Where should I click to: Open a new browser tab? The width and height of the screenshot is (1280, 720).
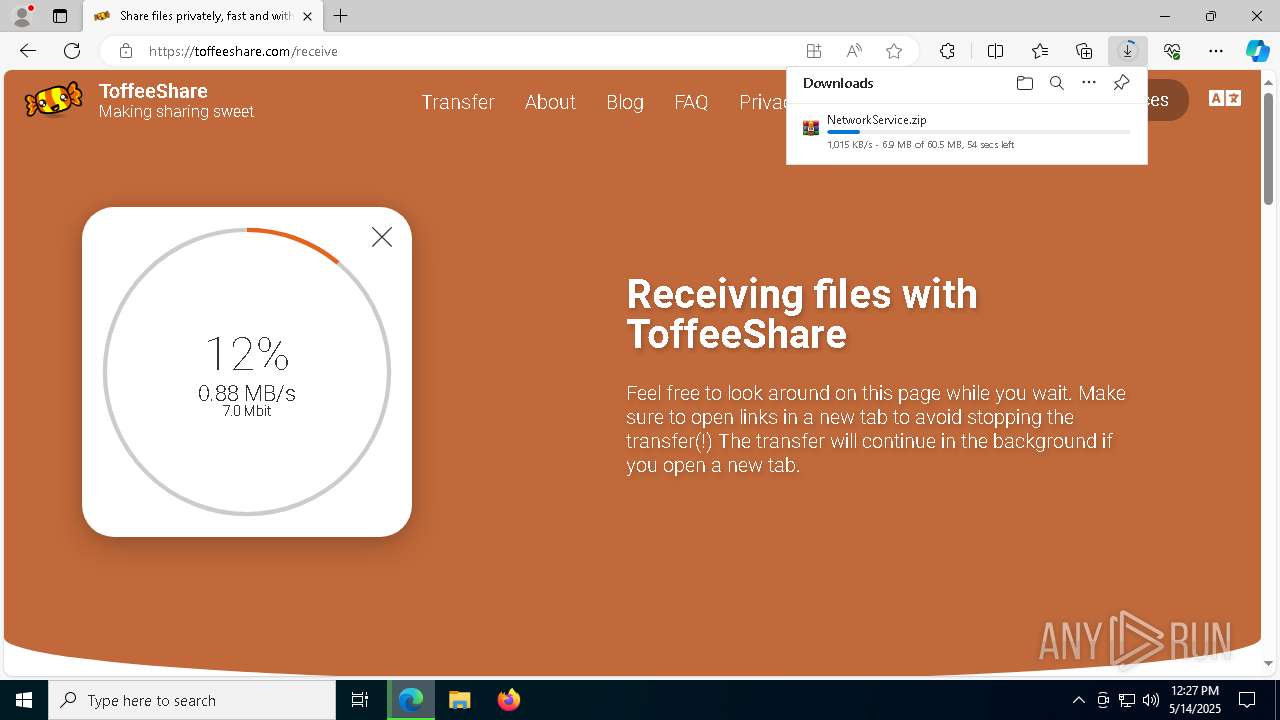coord(341,16)
